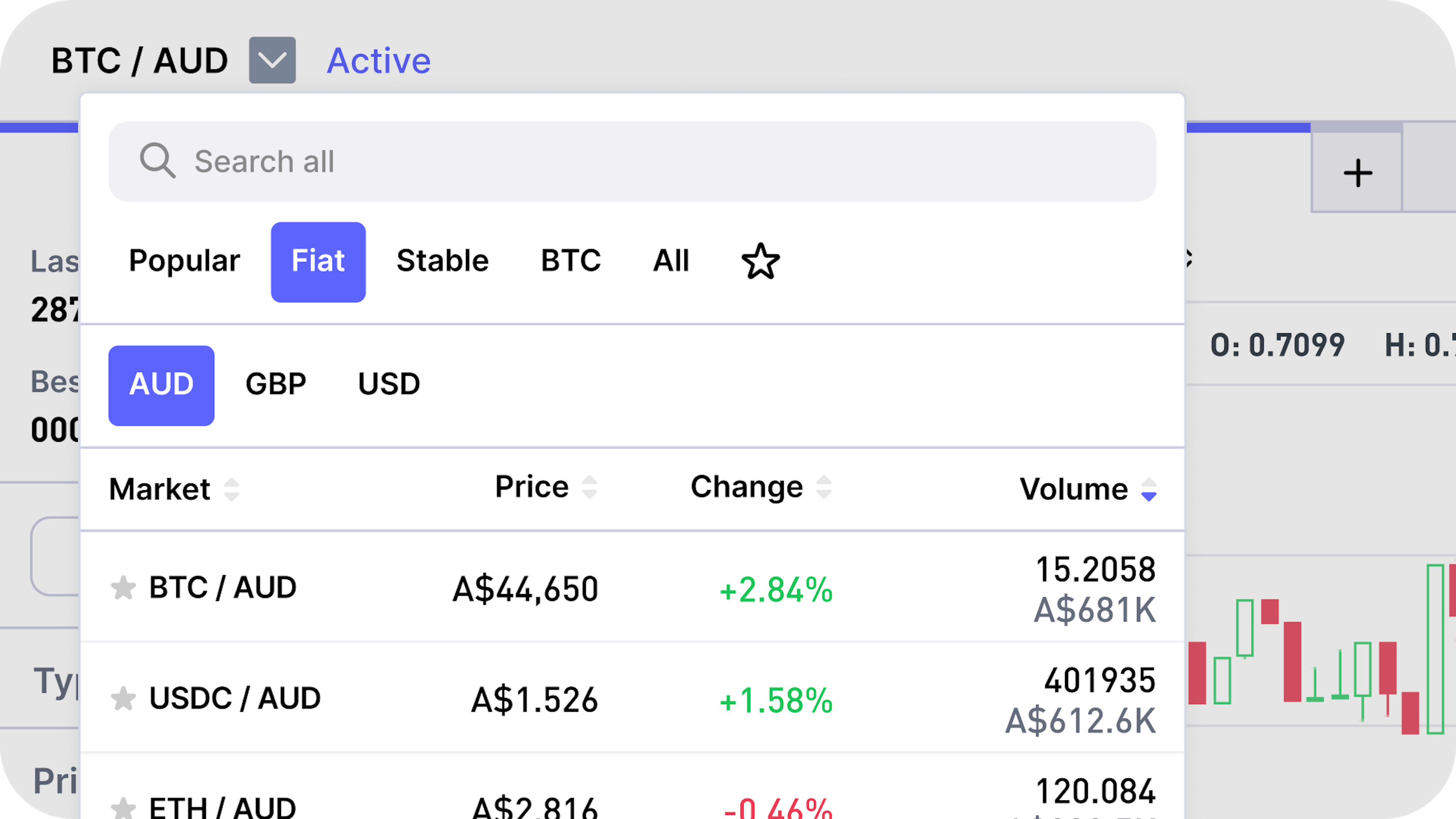The image size is (1456, 819).
Task: Select the USD currency button
Action: tap(388, 384)
